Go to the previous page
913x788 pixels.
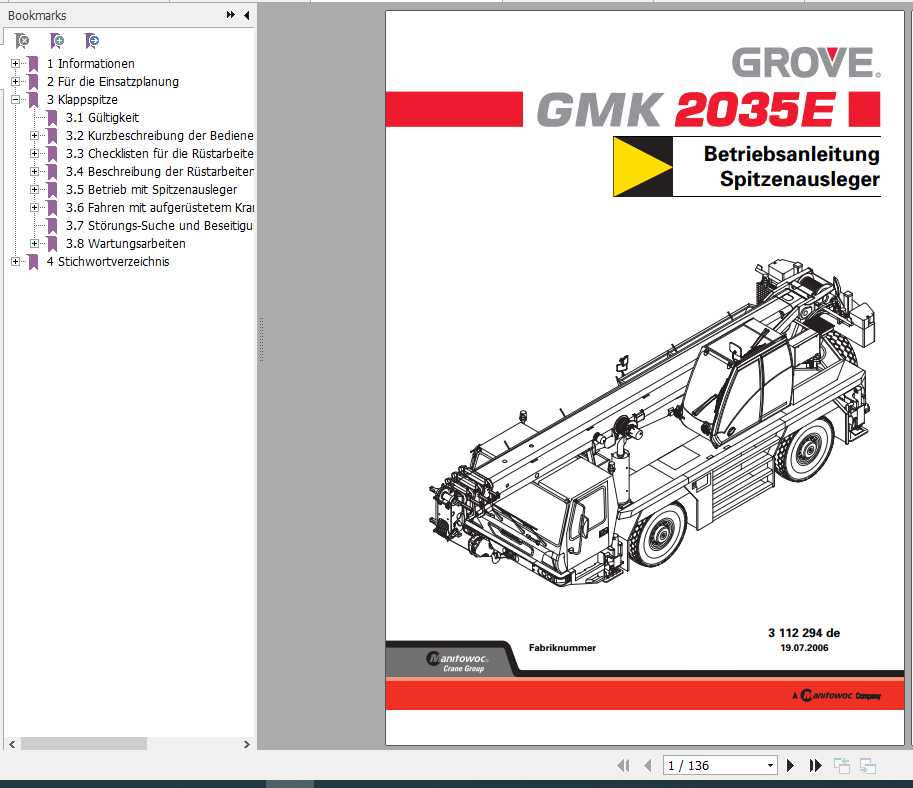point(648,765)
